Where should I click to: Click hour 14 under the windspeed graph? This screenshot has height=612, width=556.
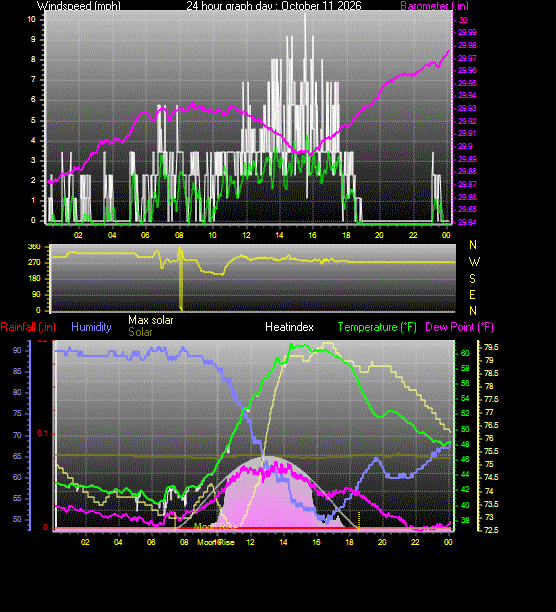(x=279, y=235)
